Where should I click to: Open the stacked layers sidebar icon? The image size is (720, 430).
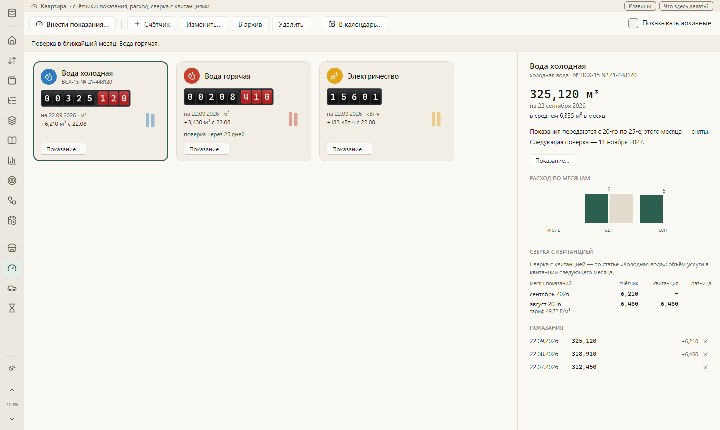tap(12, 120)
